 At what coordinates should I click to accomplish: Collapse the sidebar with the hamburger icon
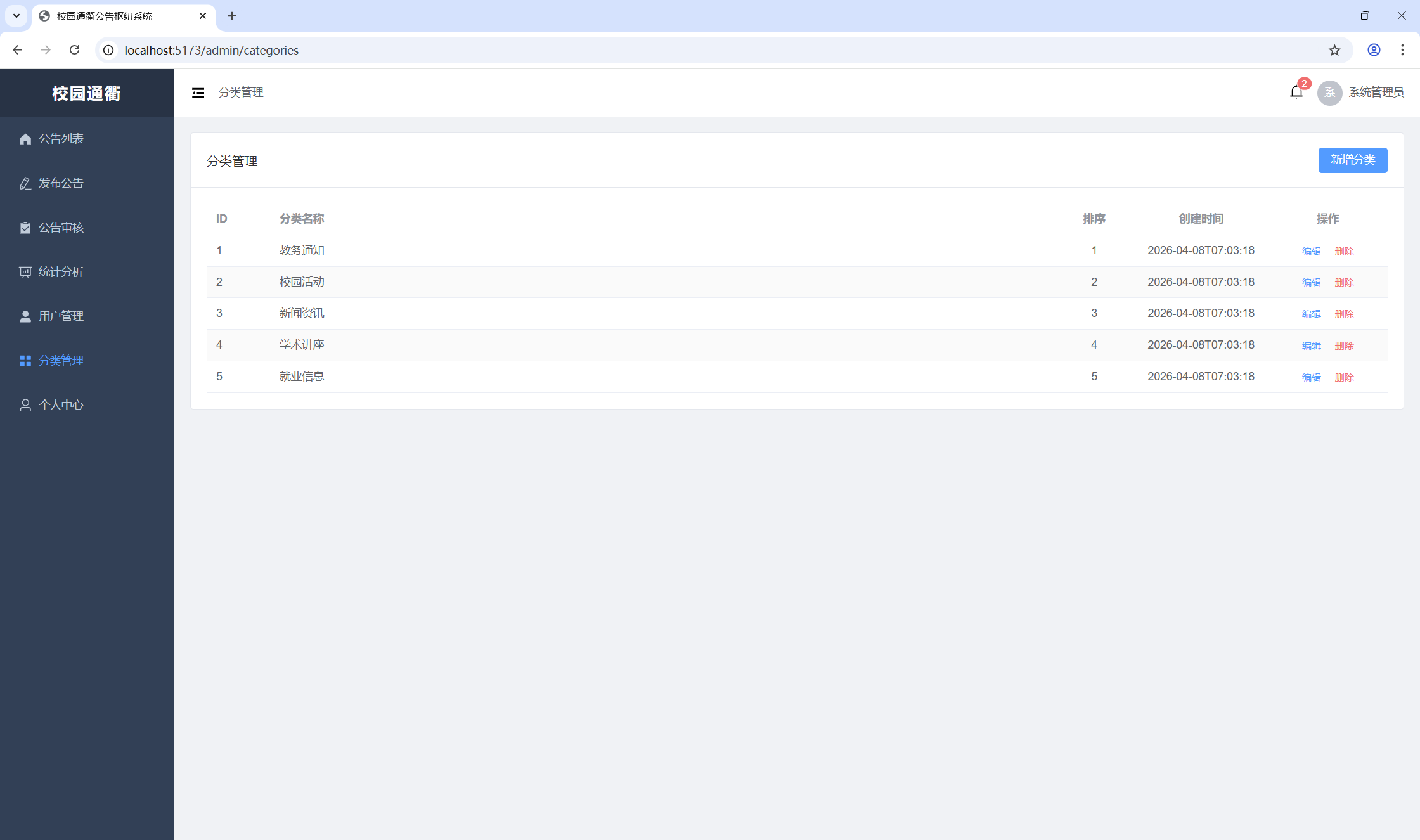point(198,93)
